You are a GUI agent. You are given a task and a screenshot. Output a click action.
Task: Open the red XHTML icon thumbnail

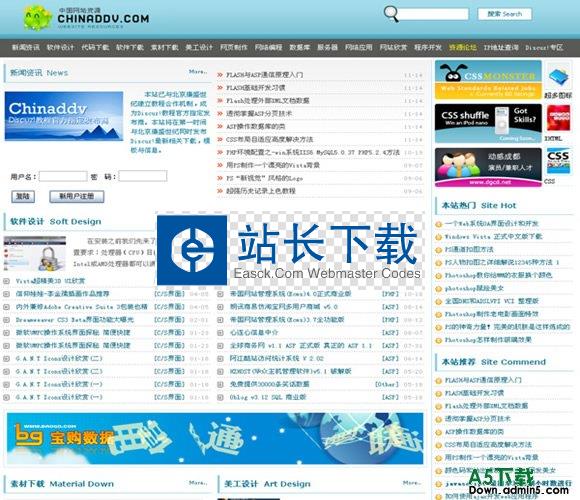coord(558,118)
